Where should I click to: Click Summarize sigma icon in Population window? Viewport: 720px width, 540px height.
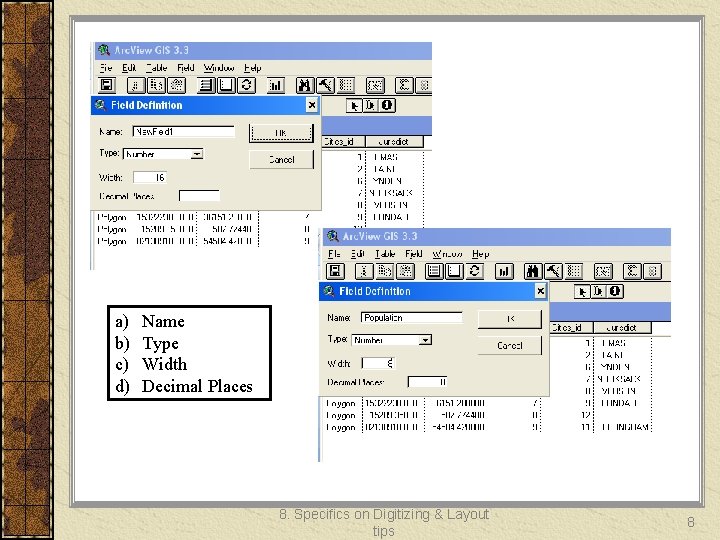[x=632, y=271]
